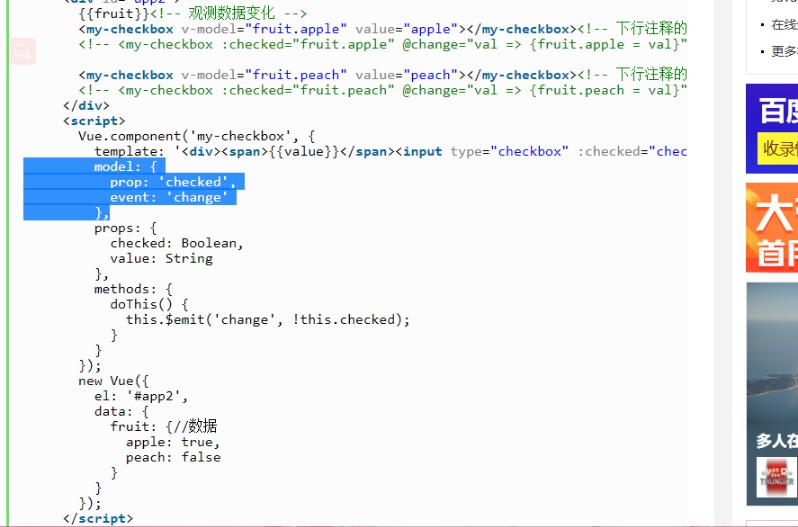Click the Vue.component('my-checkbox' line
Screen dimensions: 798x527
tap(196, 136)
